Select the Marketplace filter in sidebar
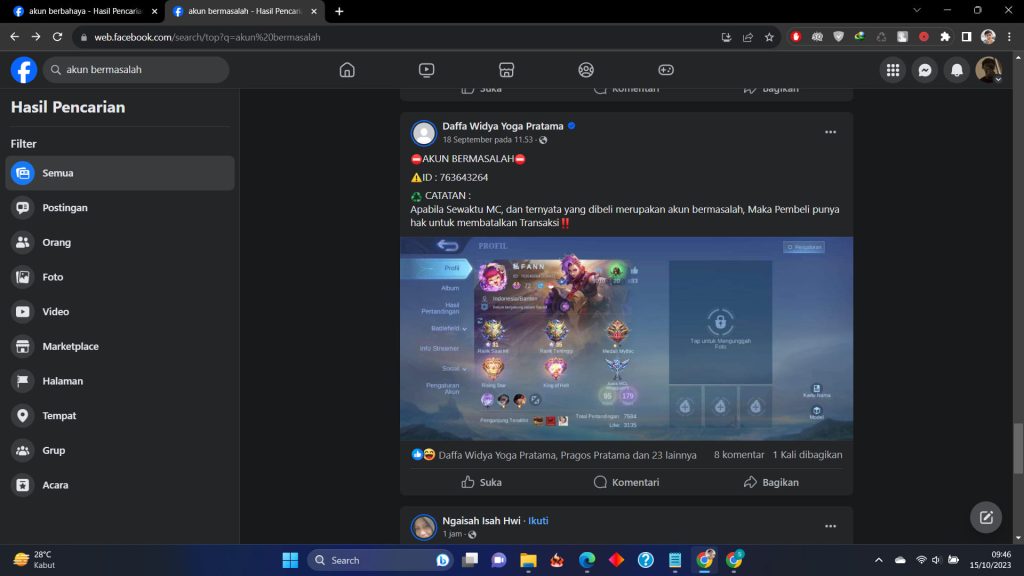Viewport: 1024px width, 576px height. (x=120, y=346)
